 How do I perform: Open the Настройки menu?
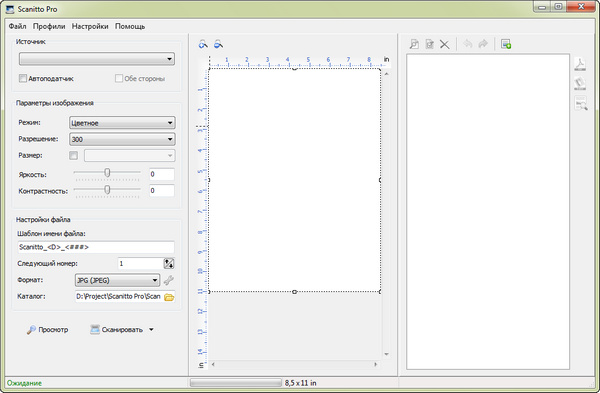(90, 26)
